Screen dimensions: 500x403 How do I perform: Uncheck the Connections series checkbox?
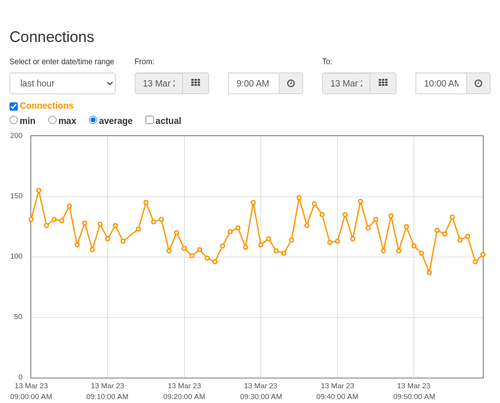(x=14, y=106)
